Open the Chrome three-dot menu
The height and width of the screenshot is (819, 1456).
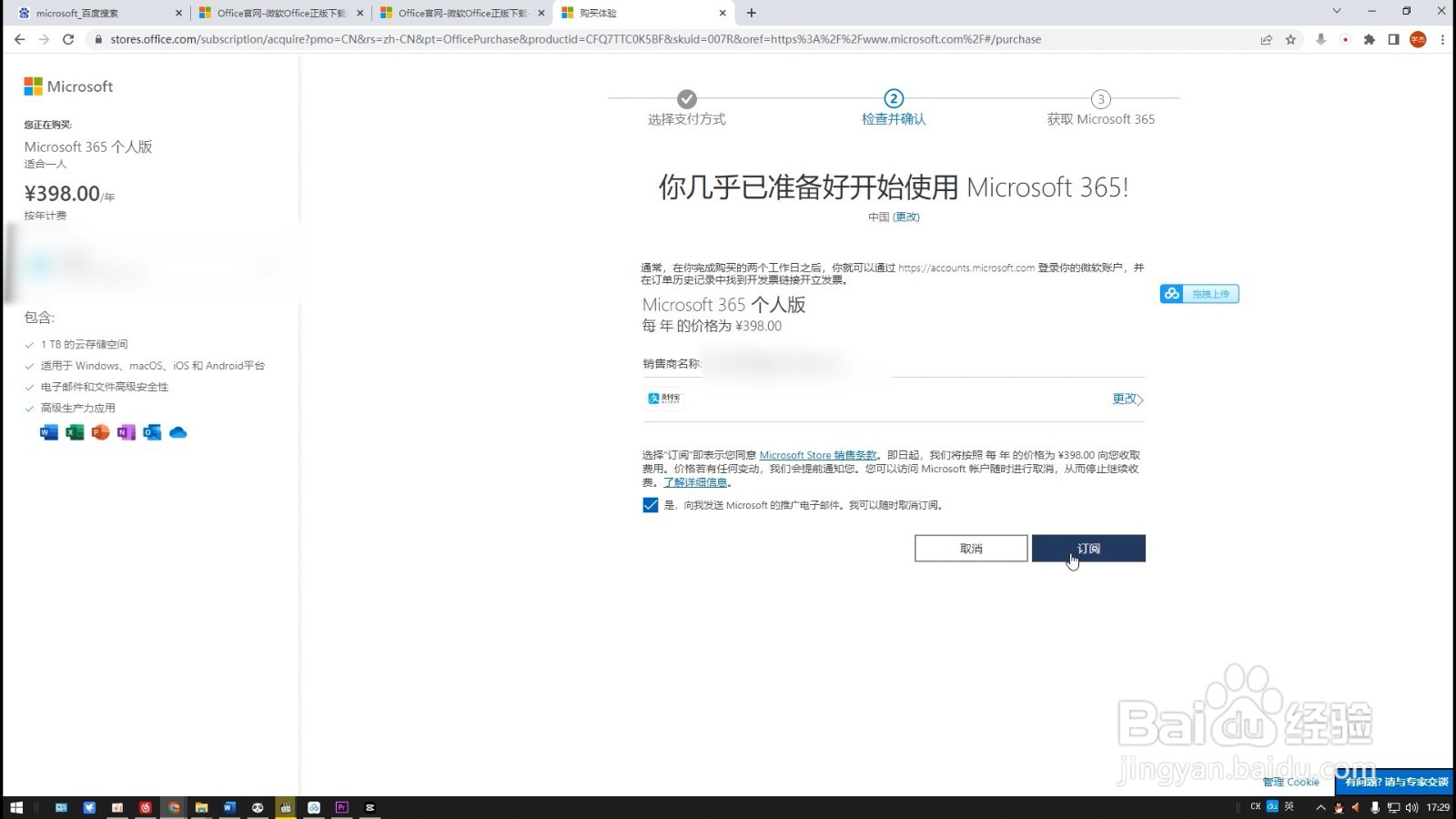click(1442, 39)
